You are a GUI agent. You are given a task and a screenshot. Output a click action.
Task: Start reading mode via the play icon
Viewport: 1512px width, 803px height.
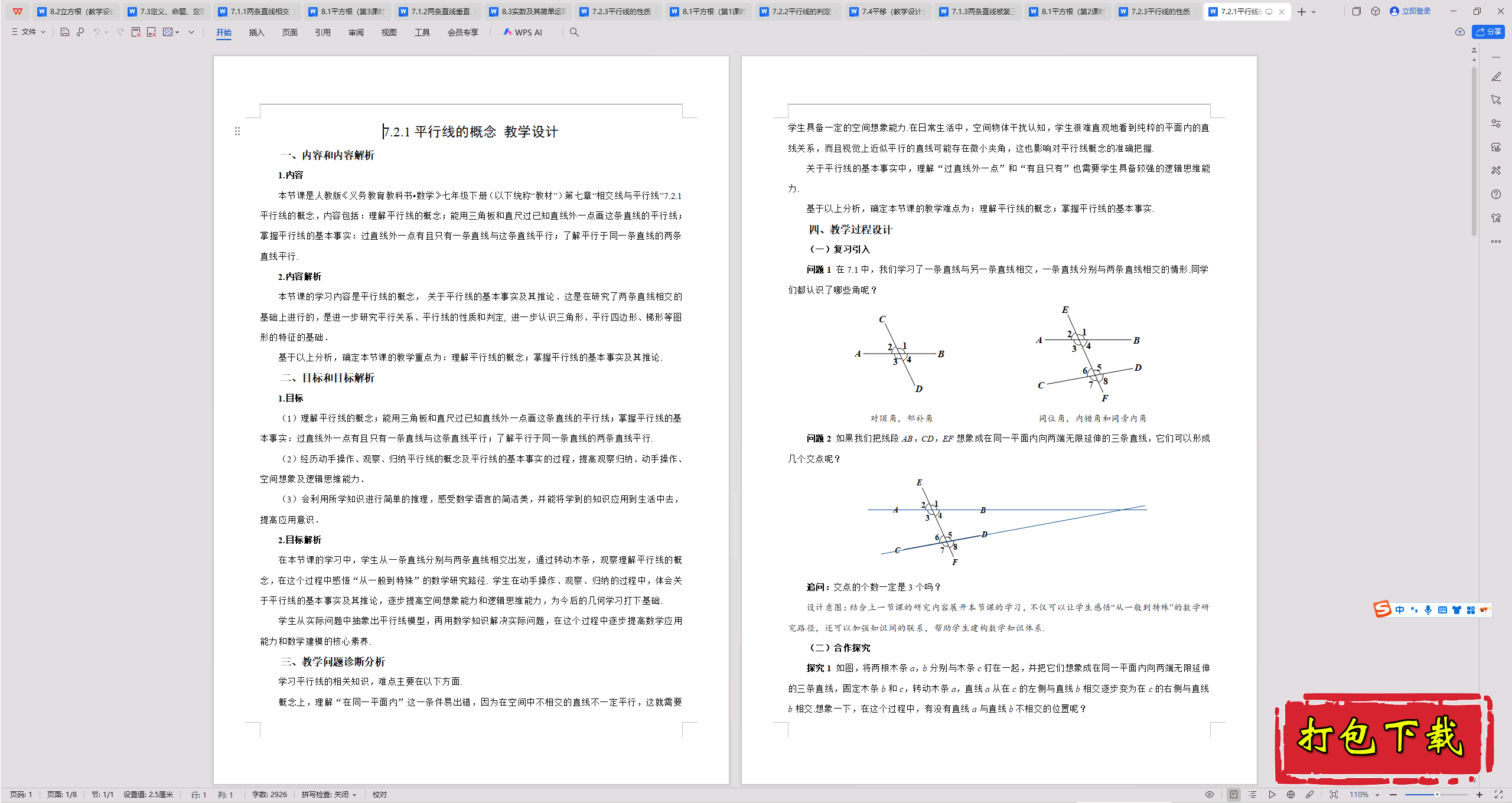pos(1272,795)
